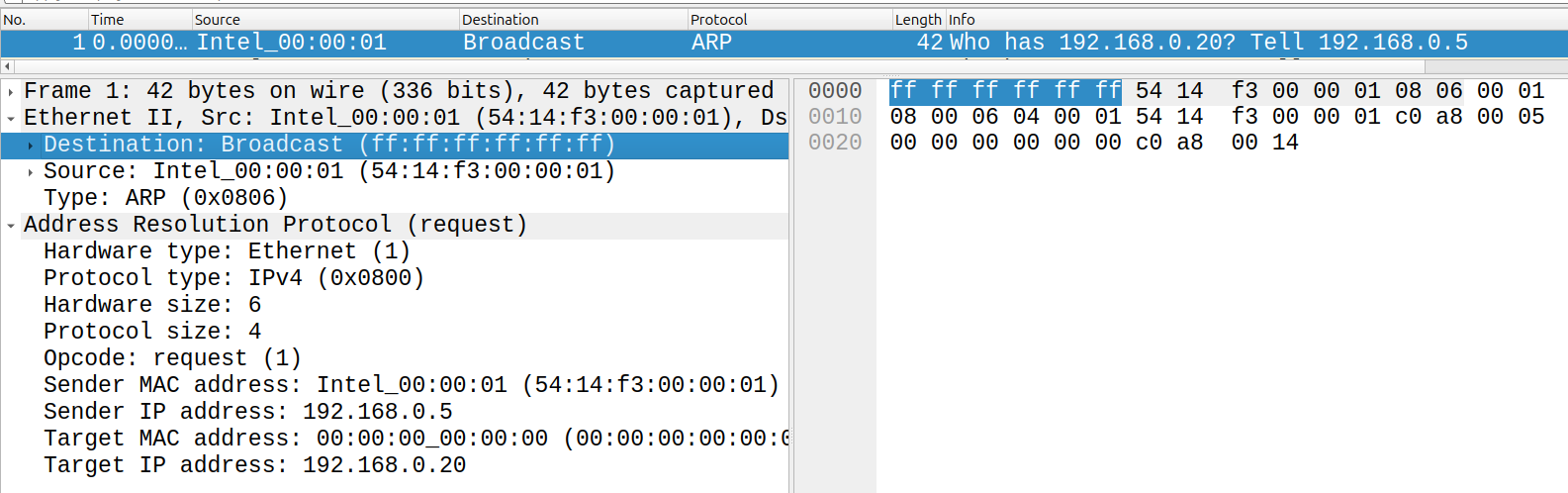Image resolution: width=1568 pixels, height=493 pixels.
Task: Select the Type: ARP (0x0806) field
Action: 166,198
